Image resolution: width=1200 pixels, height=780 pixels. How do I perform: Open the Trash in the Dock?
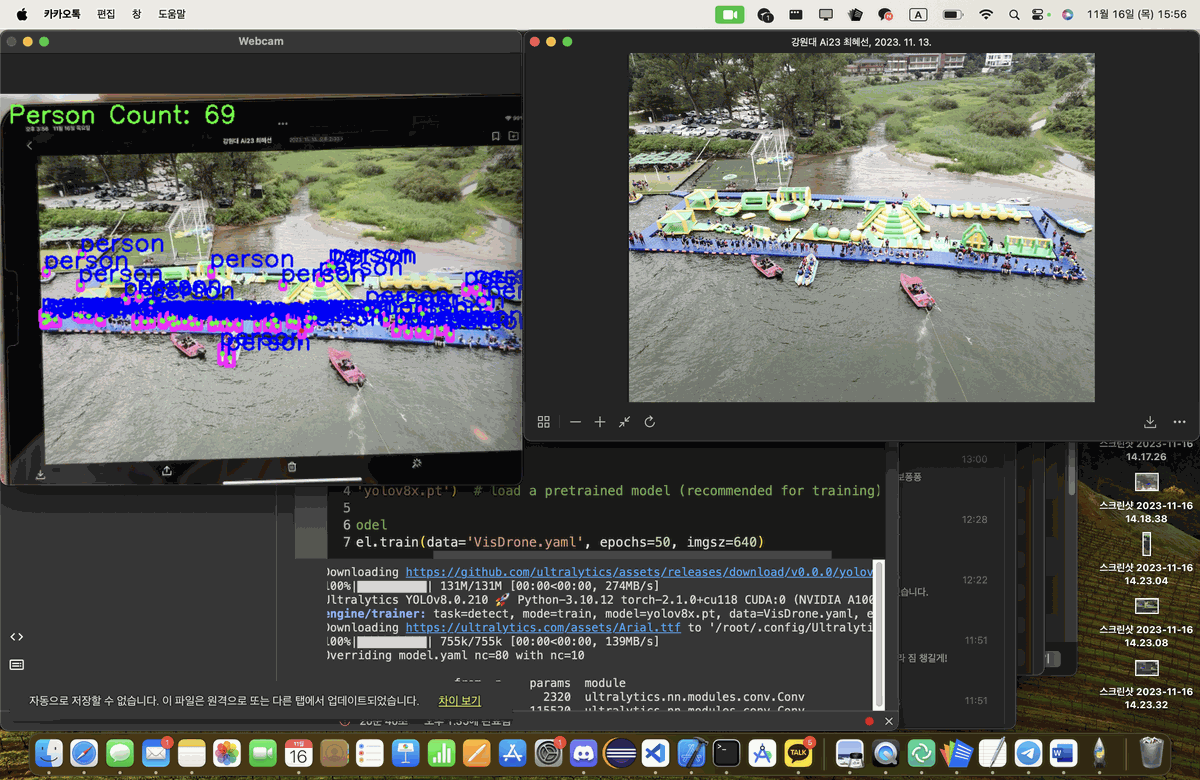pos(1152,753)
